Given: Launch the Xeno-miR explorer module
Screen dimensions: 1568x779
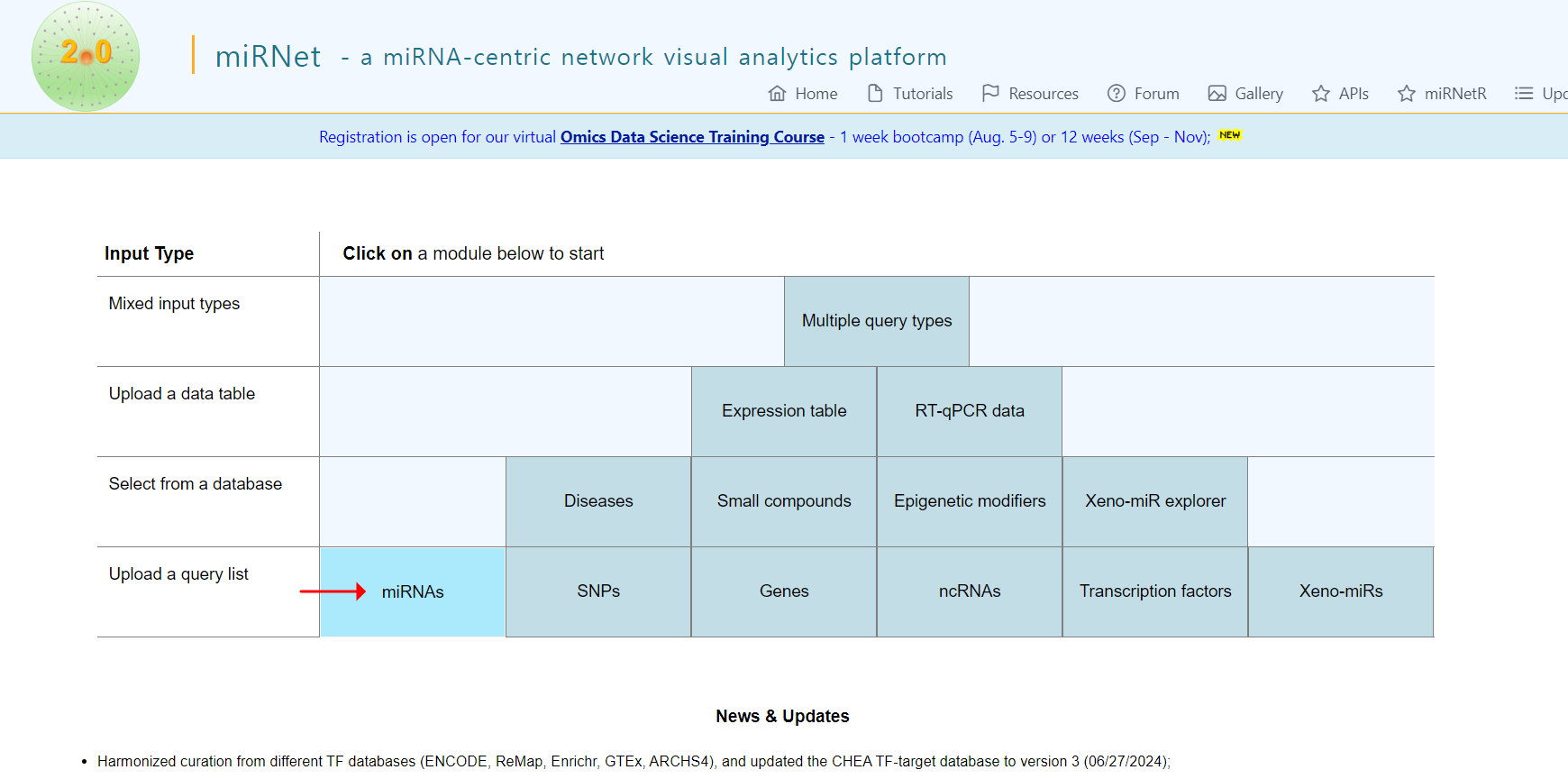Looking at the screenshot, I should [x=1155, y=501].
